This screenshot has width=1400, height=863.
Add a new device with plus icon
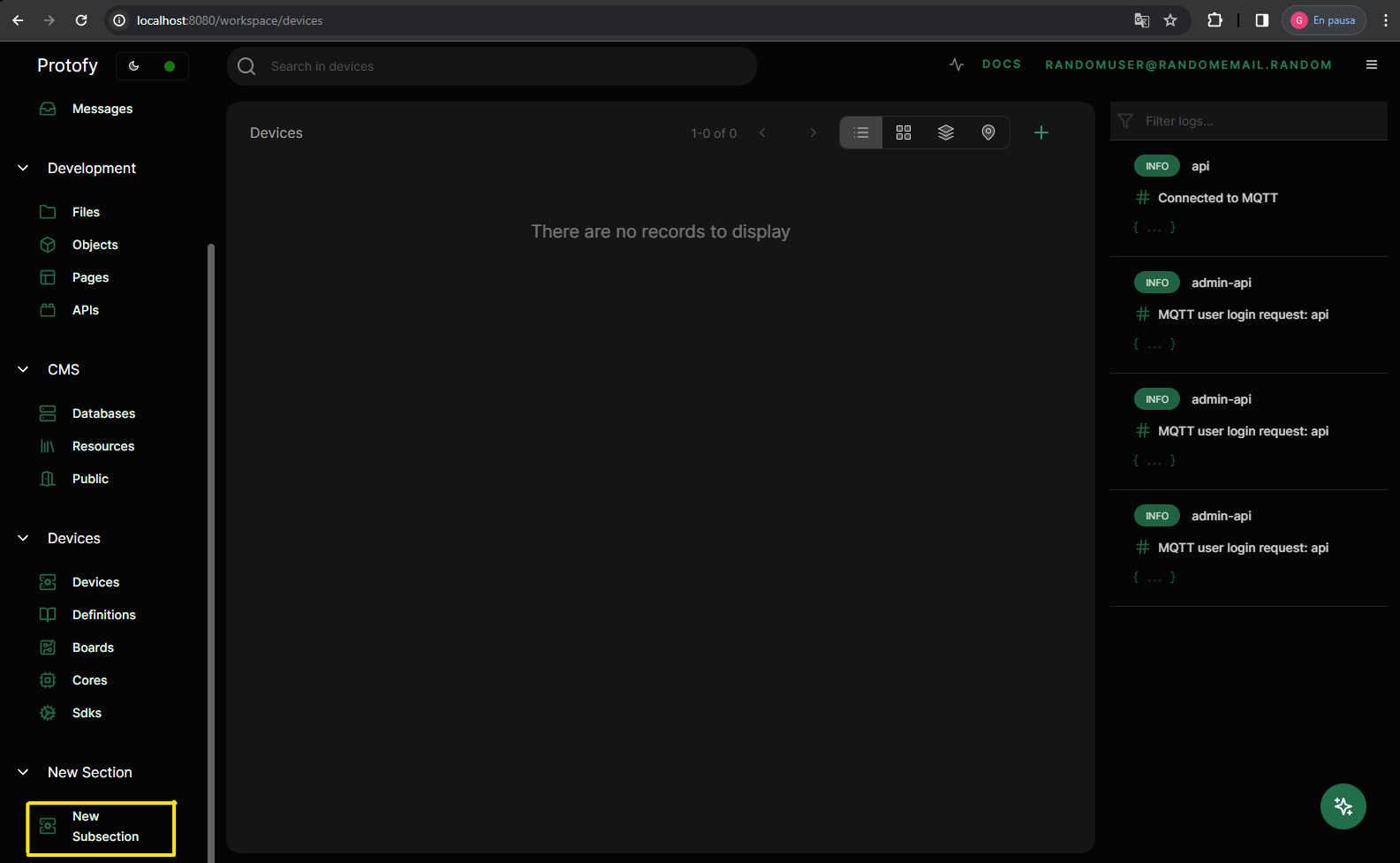(x=1041, y=132)
